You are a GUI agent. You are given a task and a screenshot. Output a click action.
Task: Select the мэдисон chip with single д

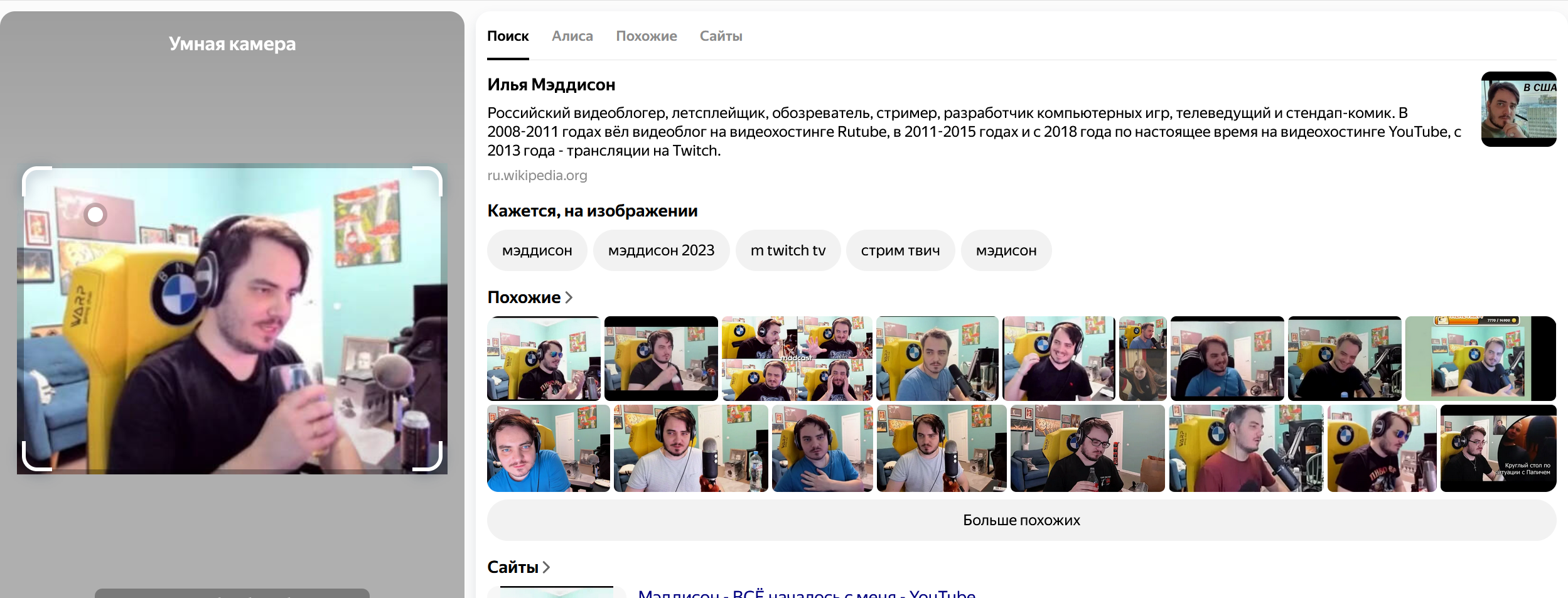pos(1006,250)
